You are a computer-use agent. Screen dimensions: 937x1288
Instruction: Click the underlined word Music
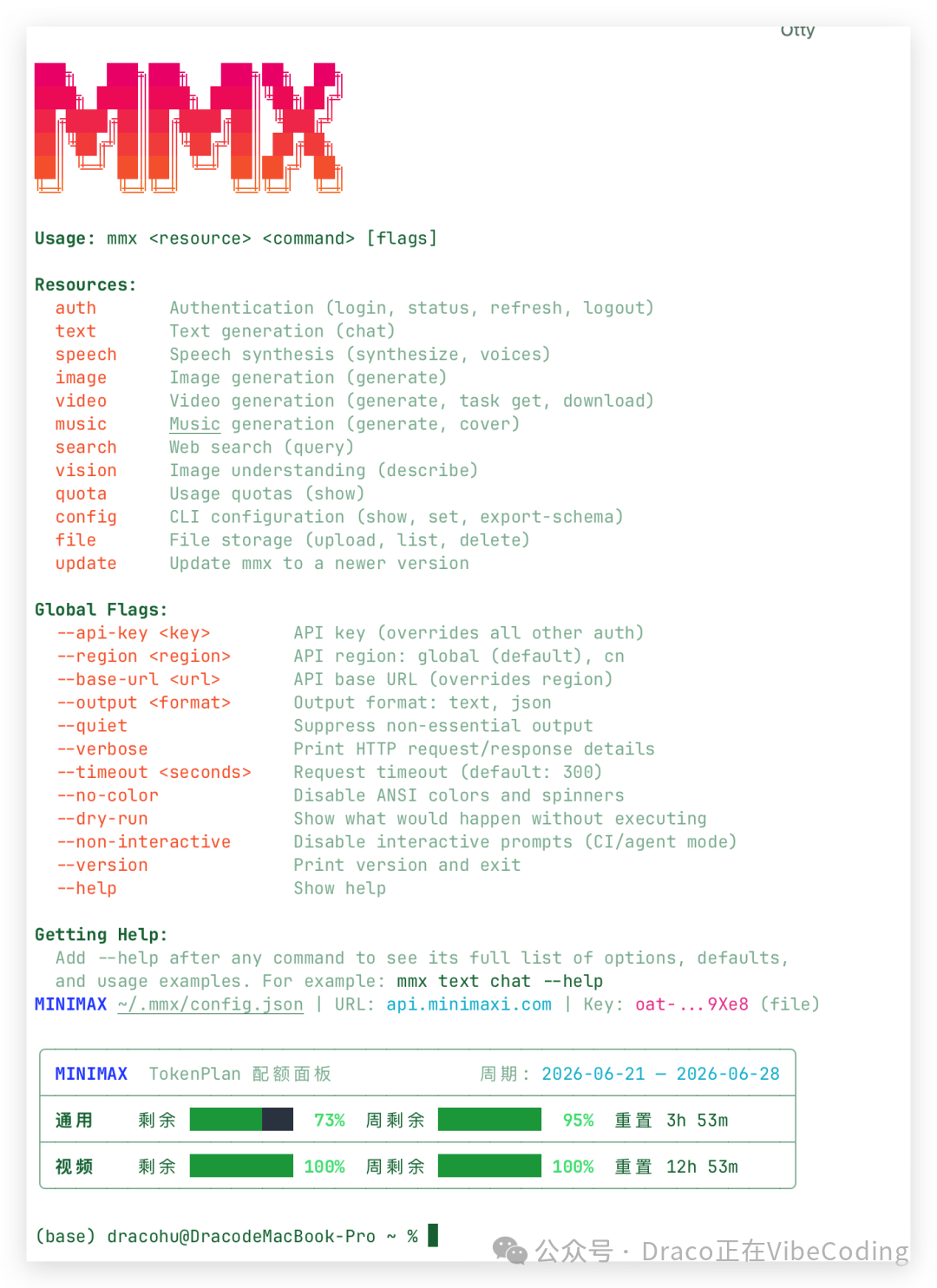[194, 424]
